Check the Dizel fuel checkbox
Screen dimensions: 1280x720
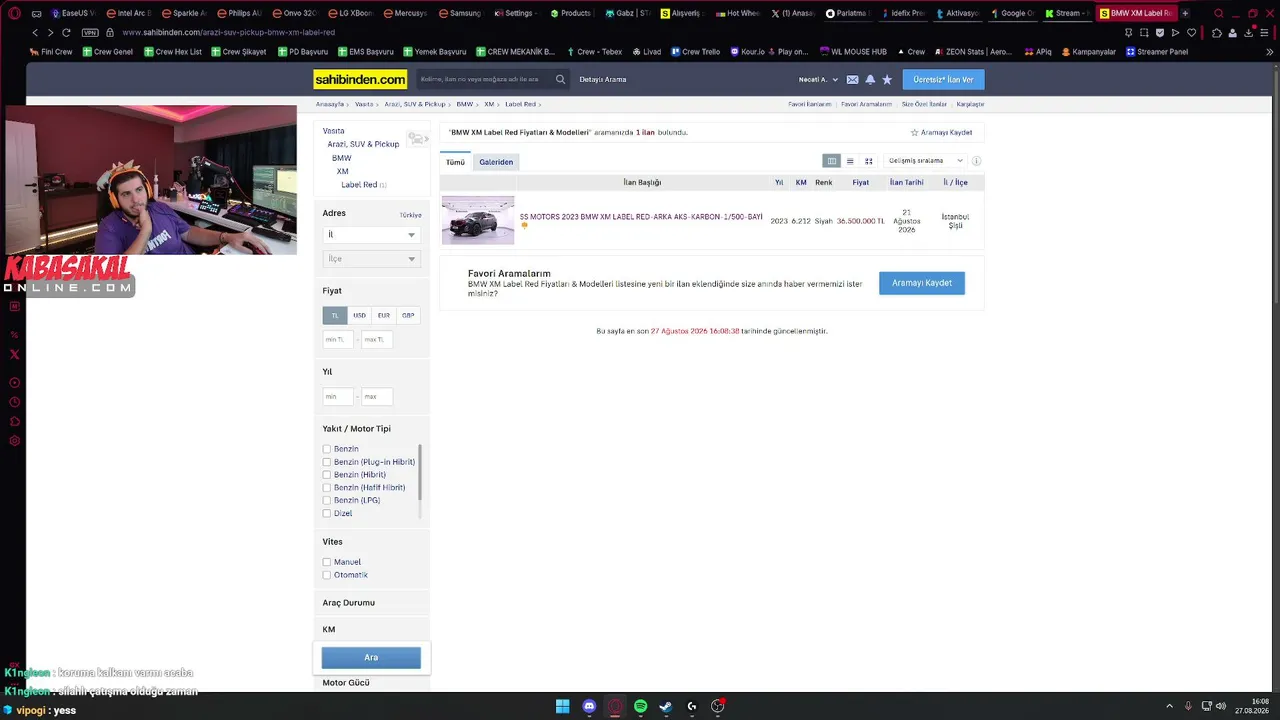[327, 513]
